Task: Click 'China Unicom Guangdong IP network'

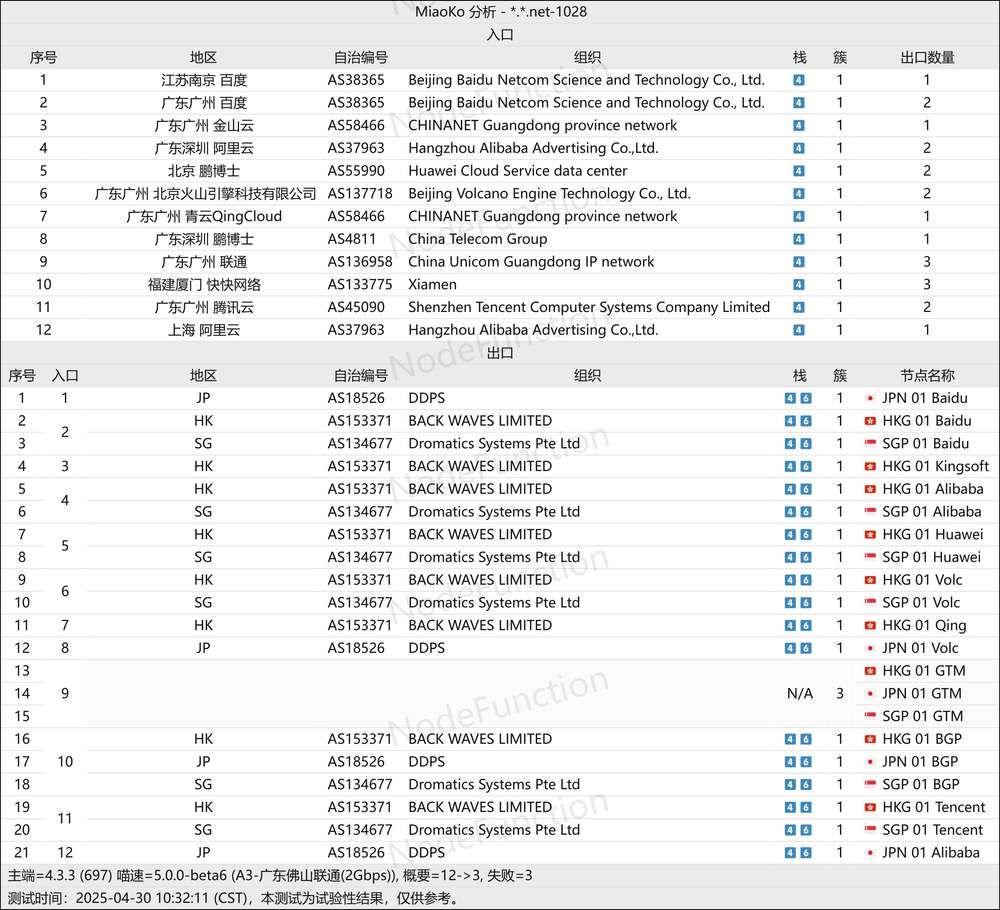Action: point(531,261)
